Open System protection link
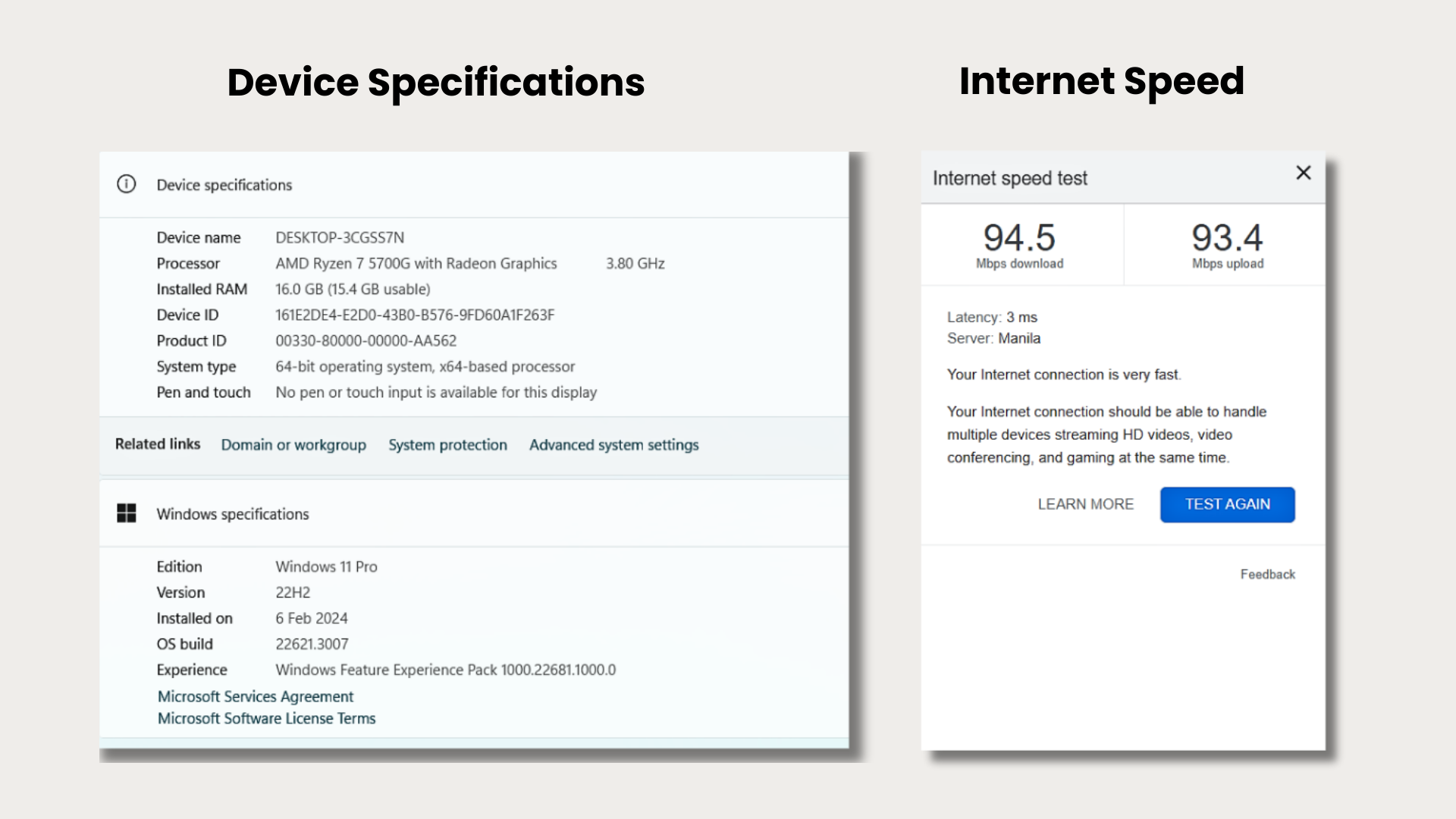This screenshot has width=1456, height=819. [x=447, y=445]
